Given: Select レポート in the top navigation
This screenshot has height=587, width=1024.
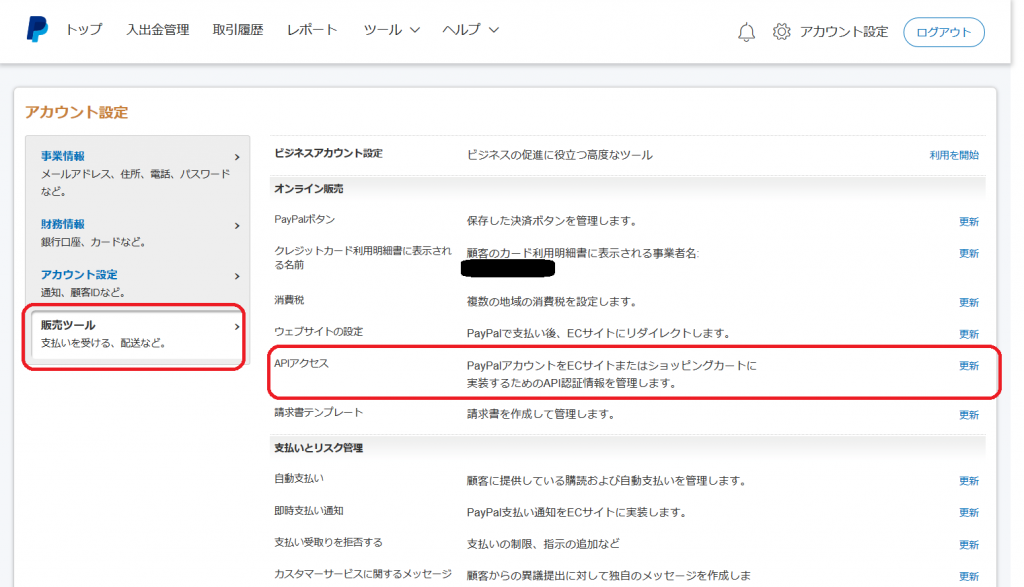Looking at the screenshot, I should tap(312, 30).
